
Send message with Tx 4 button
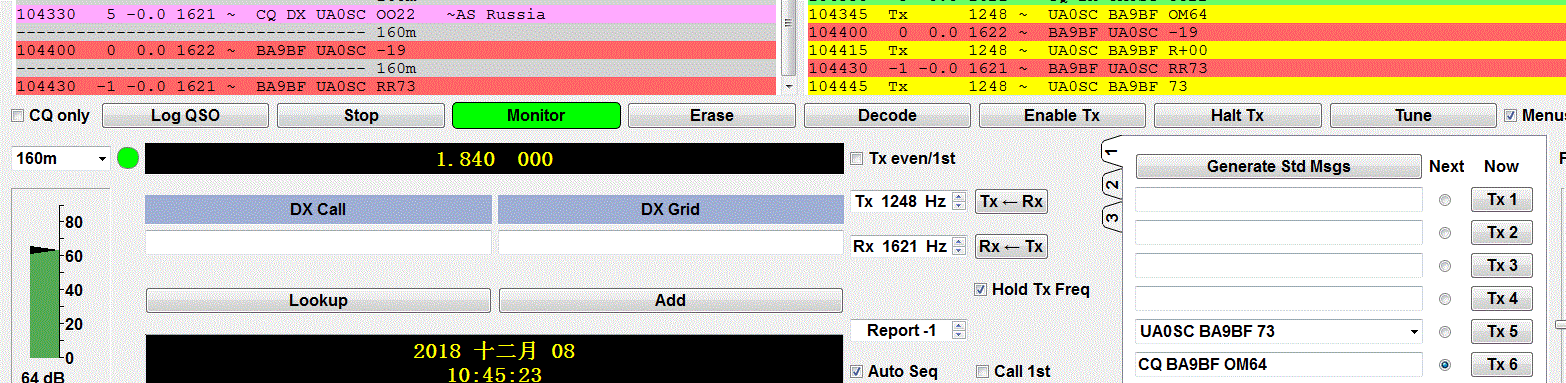coord(1501,299)
